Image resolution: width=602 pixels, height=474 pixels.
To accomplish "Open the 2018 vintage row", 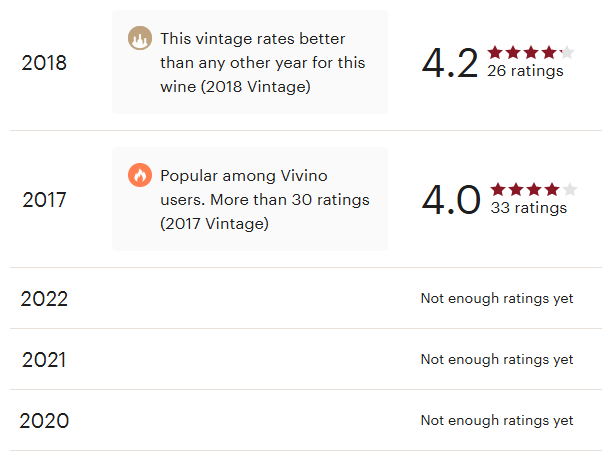I will click(x=44, y=63).
